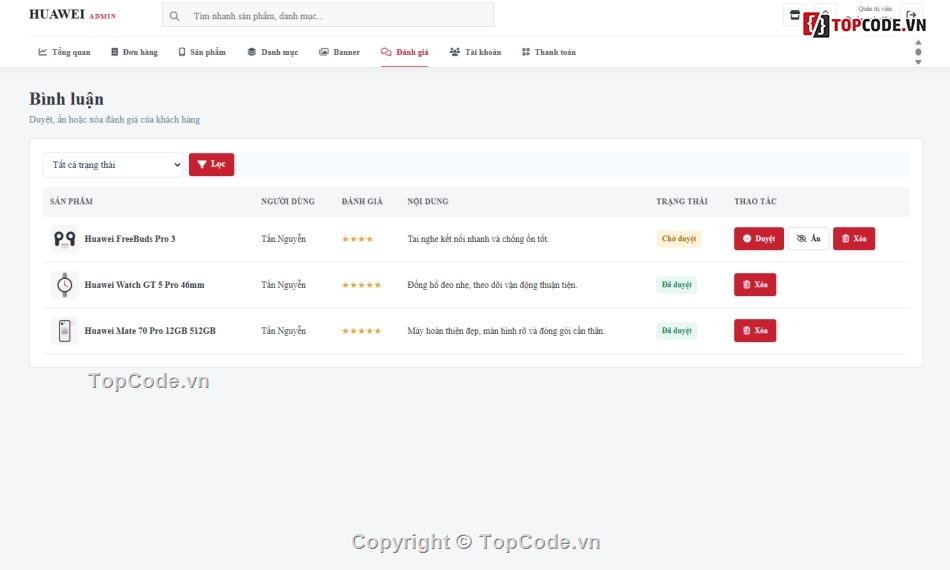Go to HUAWEI Admin logo home
This screenshot has width=950, height=570.
72,15
